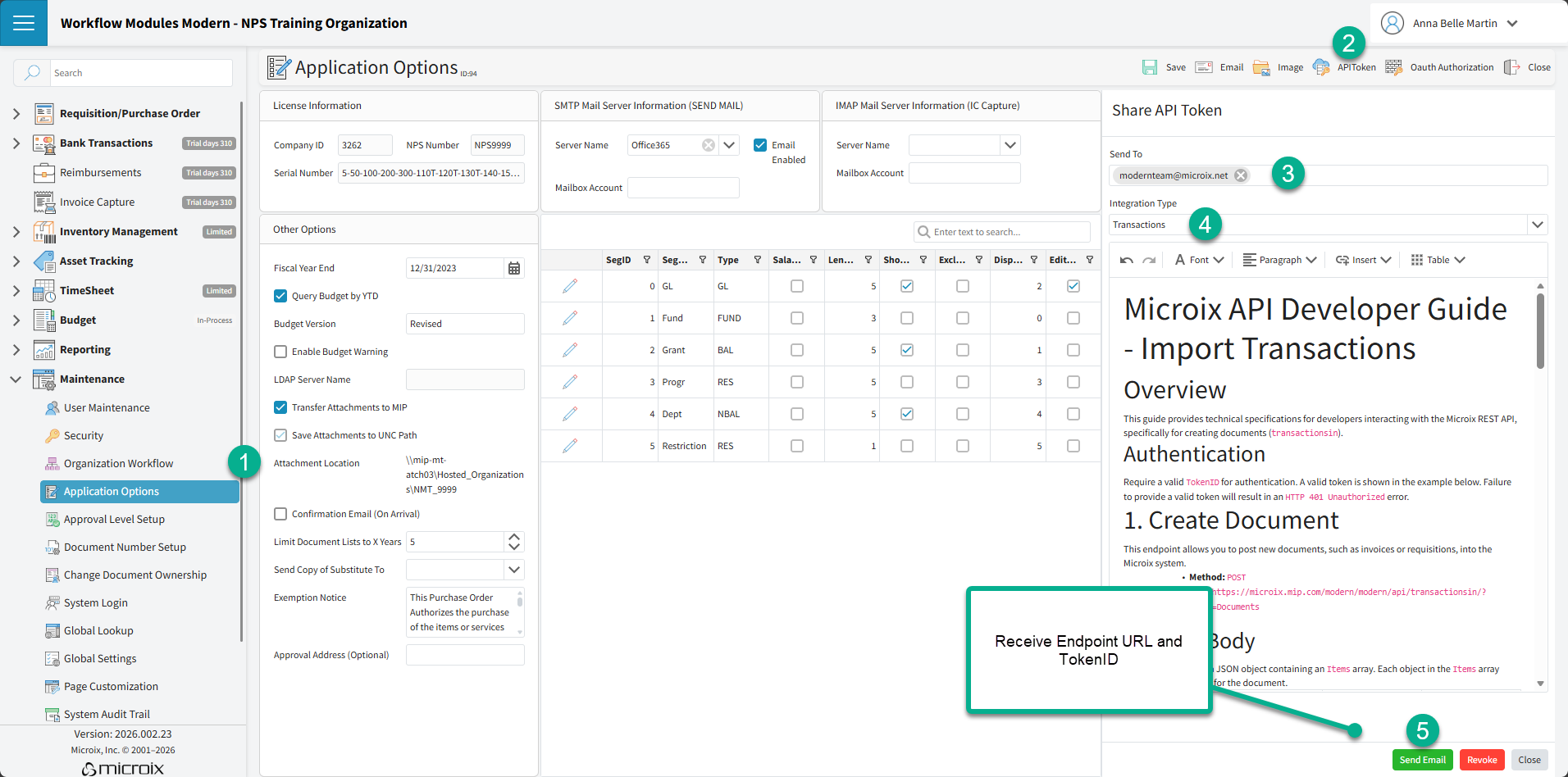Remove modernteam@microix.net recipient chip
Screen dimensions: 1568x777
1241,175
